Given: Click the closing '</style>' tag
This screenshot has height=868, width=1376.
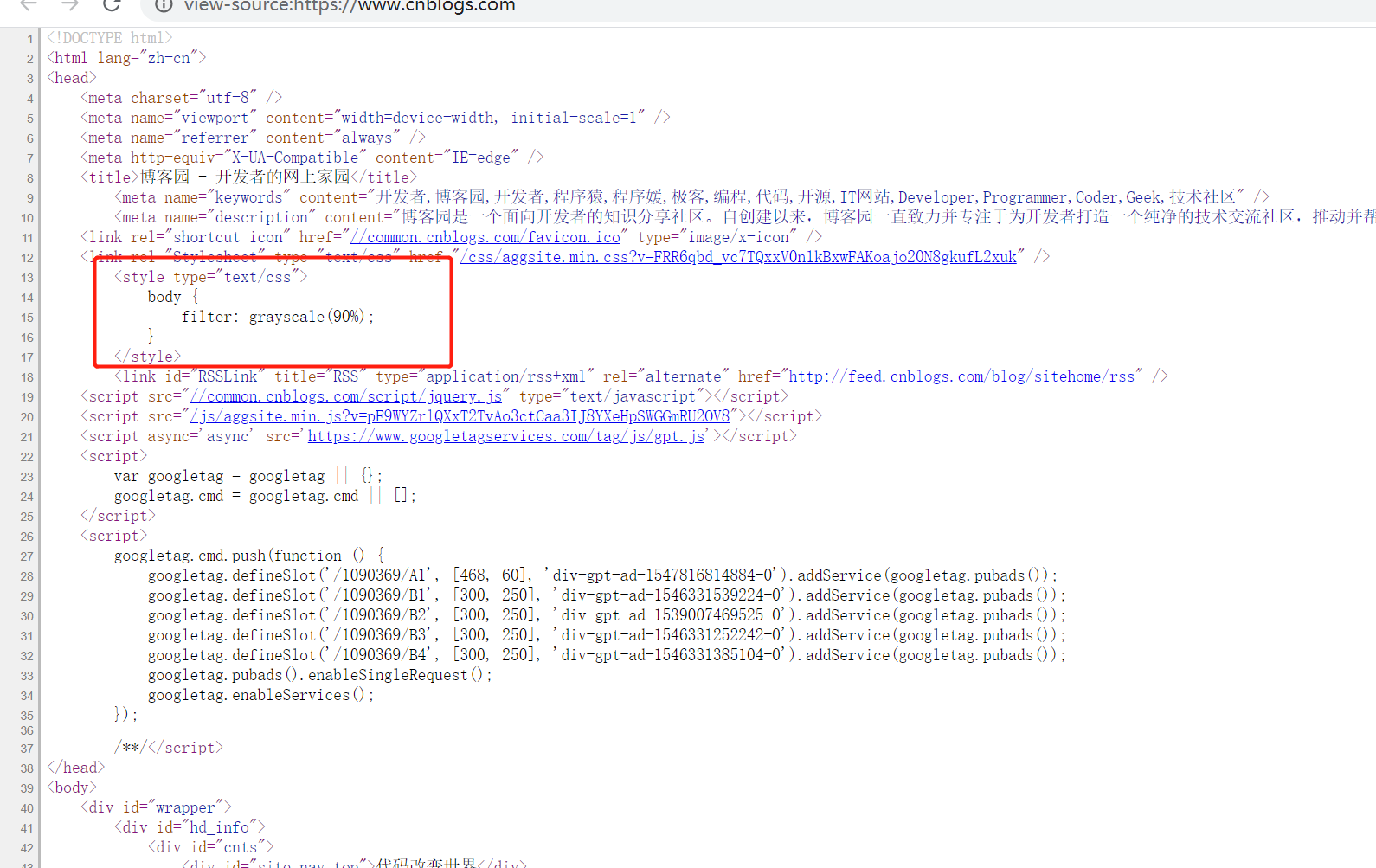Looking at the screenshot, I should (148, 357).
